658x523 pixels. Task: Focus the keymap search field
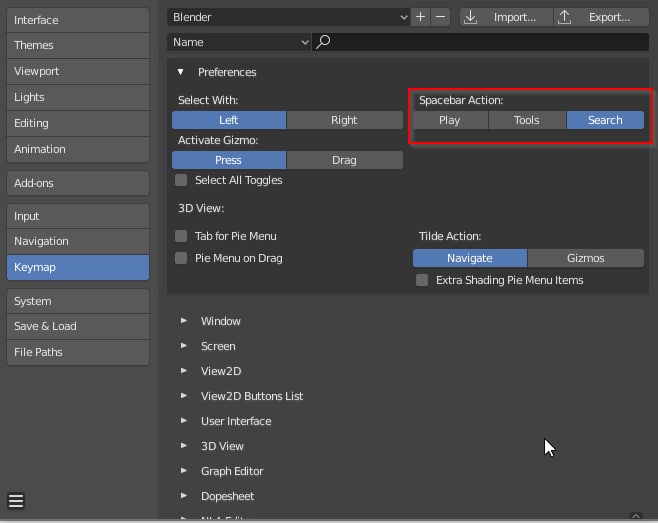tap(481, 42)
